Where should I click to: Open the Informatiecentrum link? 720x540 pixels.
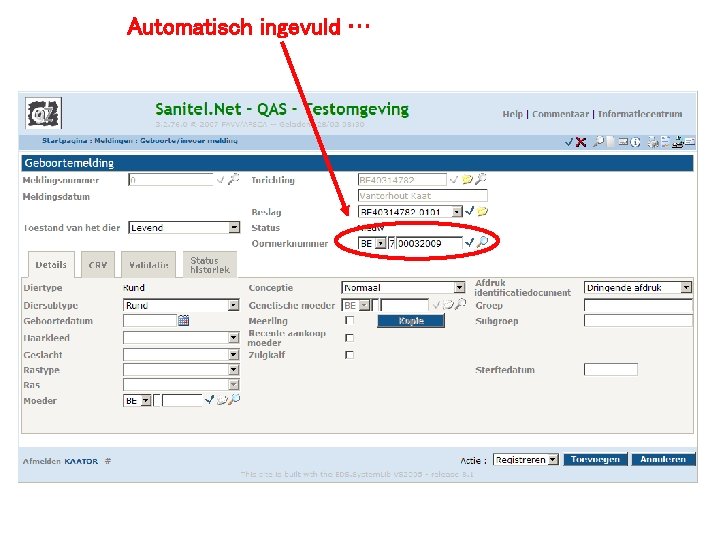pos(640,114)
